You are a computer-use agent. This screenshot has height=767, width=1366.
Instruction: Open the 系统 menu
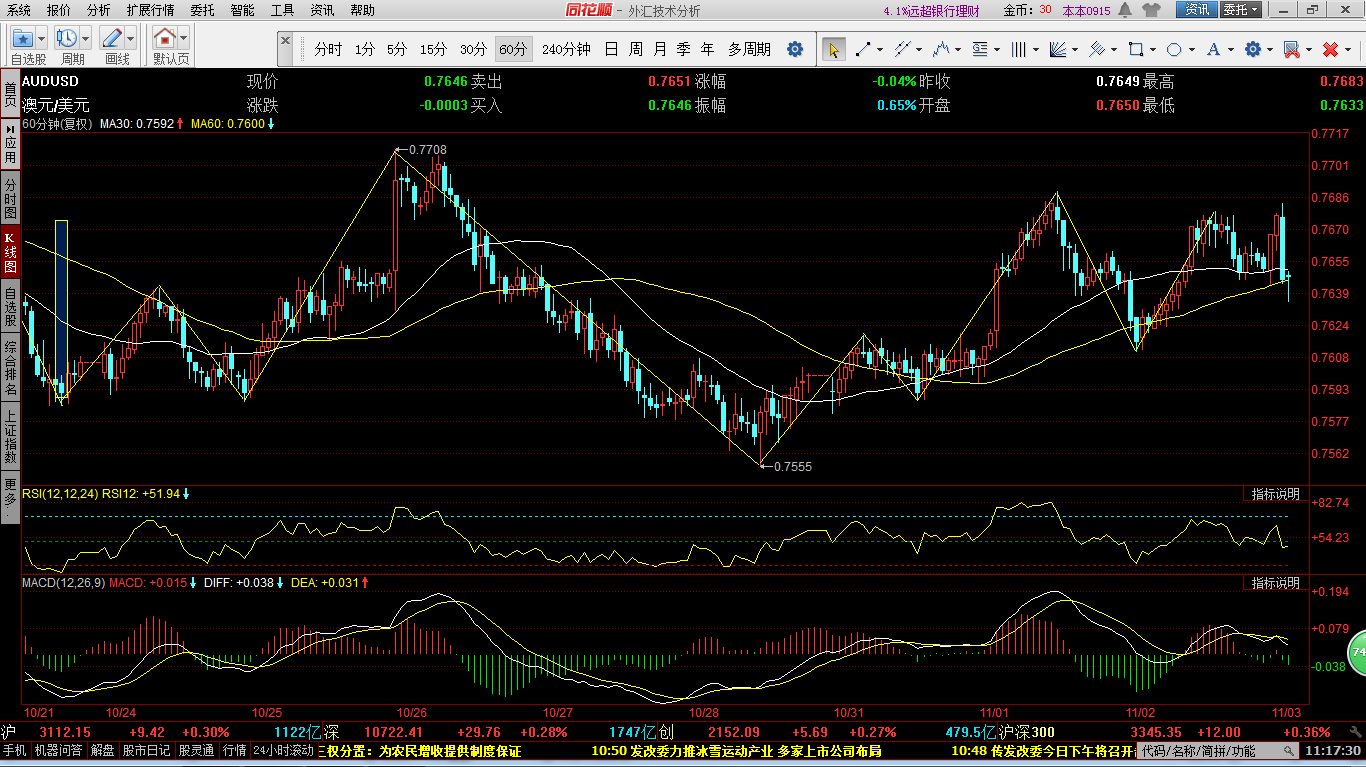(19, 10)
